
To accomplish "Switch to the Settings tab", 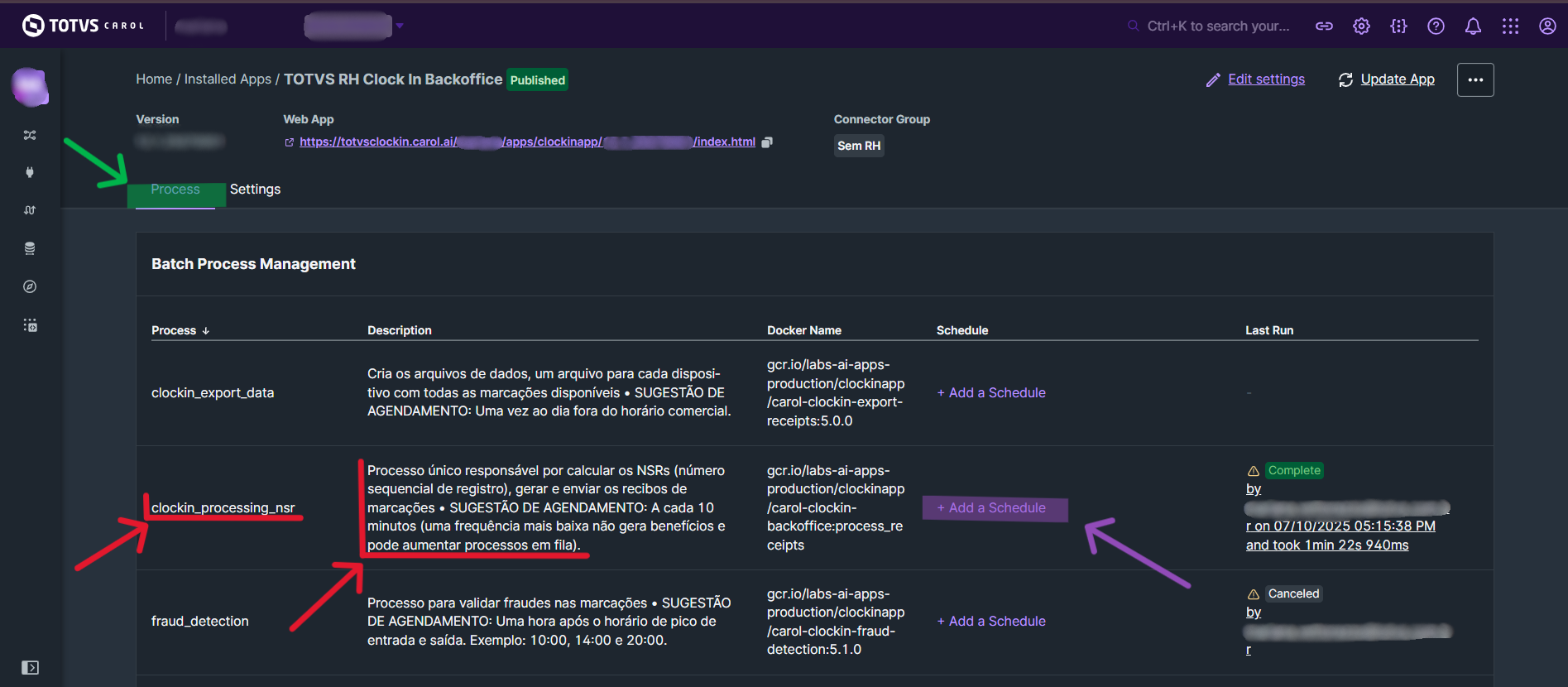I will (x=255, y=190).
